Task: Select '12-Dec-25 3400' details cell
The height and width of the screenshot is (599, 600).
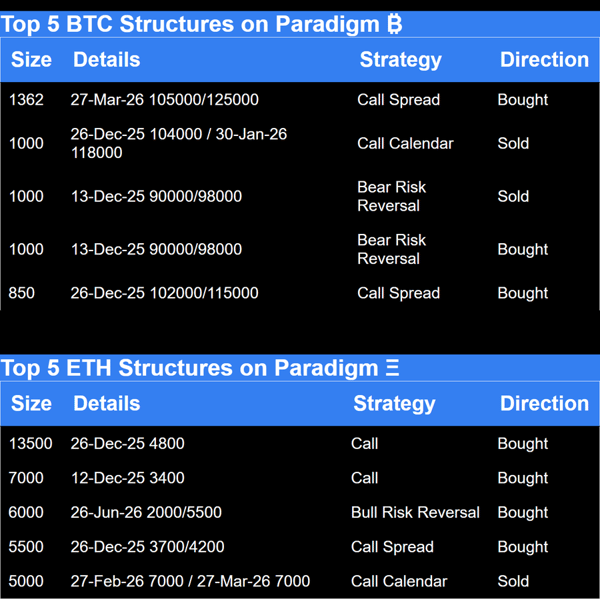Action: pos(128,478)
